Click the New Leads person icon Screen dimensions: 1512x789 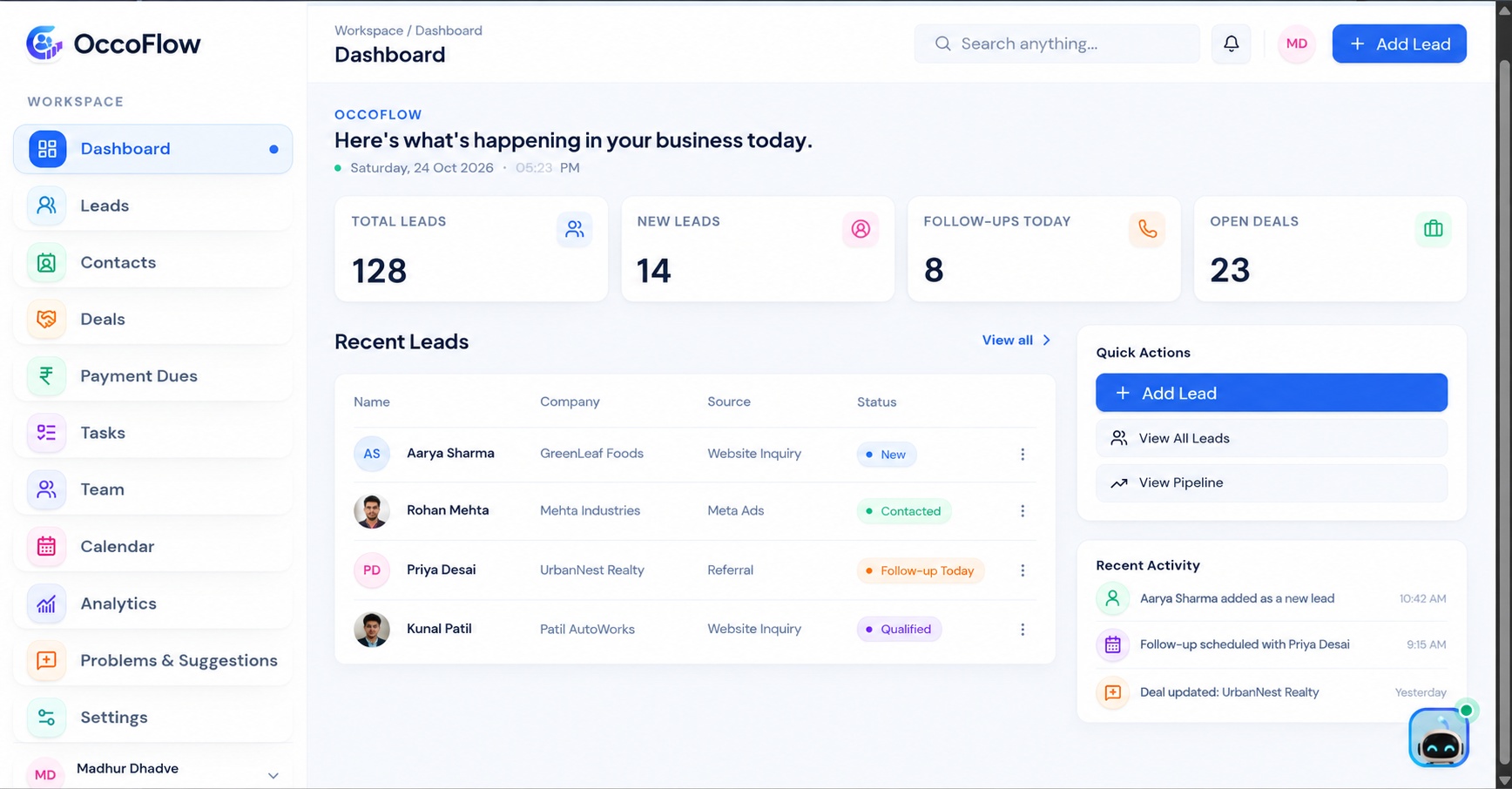(861, 229)
